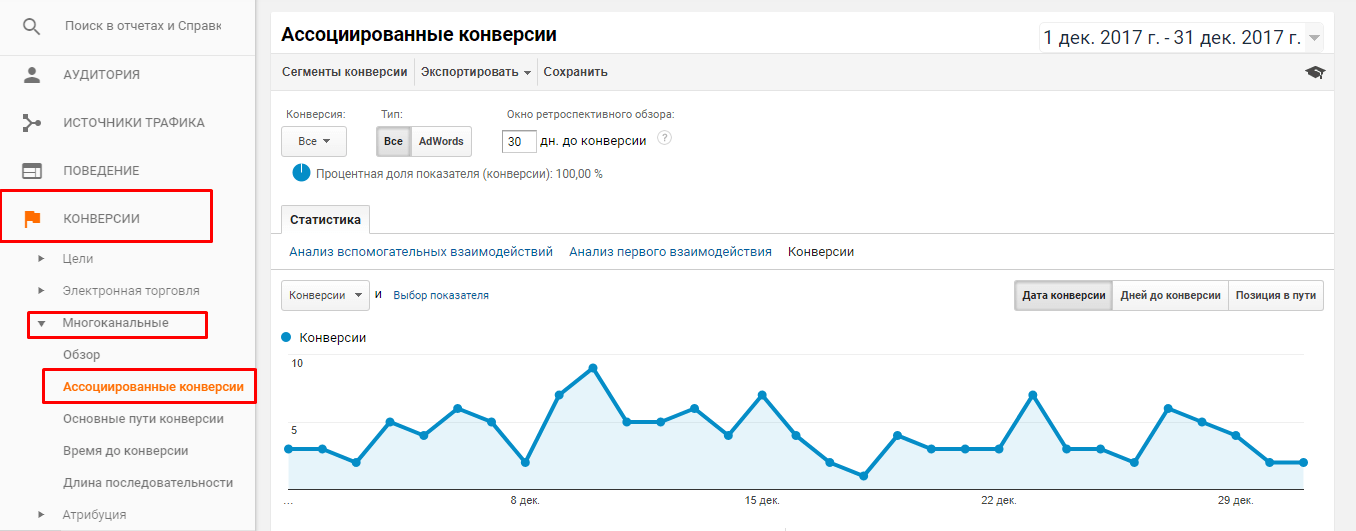Open the Экспортировать dropdown
This screenshot has width=1356, height=531.
tap(475, 72)
